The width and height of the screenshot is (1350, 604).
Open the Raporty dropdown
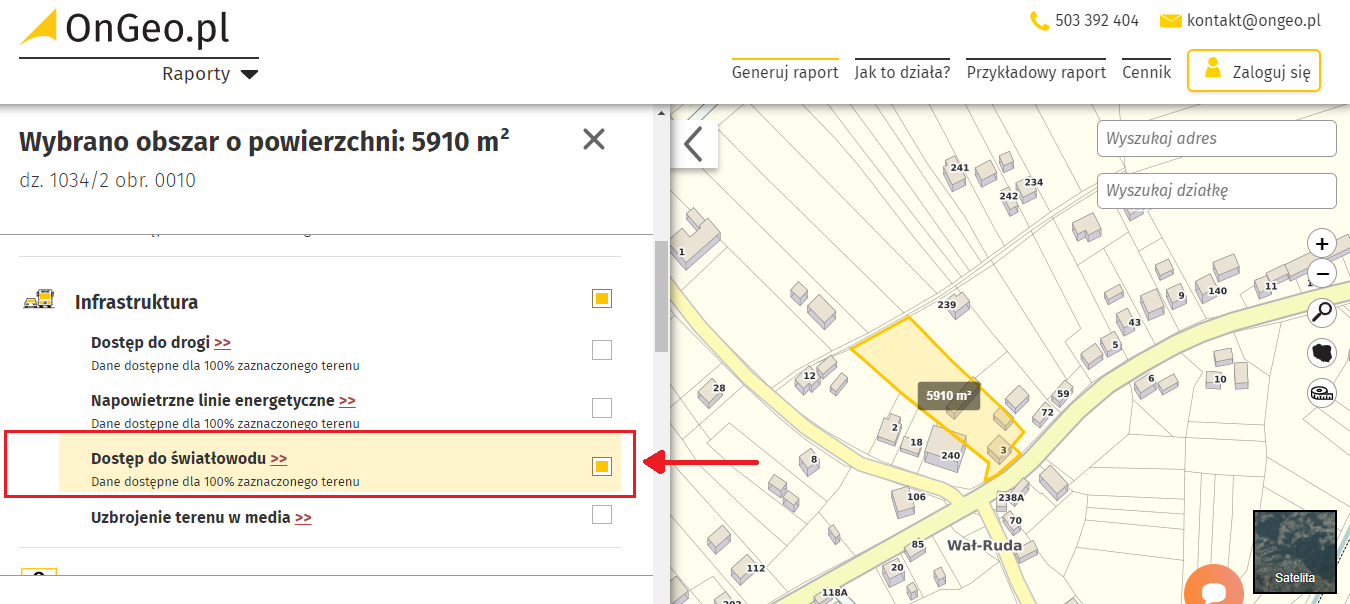[x=210, y=74]
